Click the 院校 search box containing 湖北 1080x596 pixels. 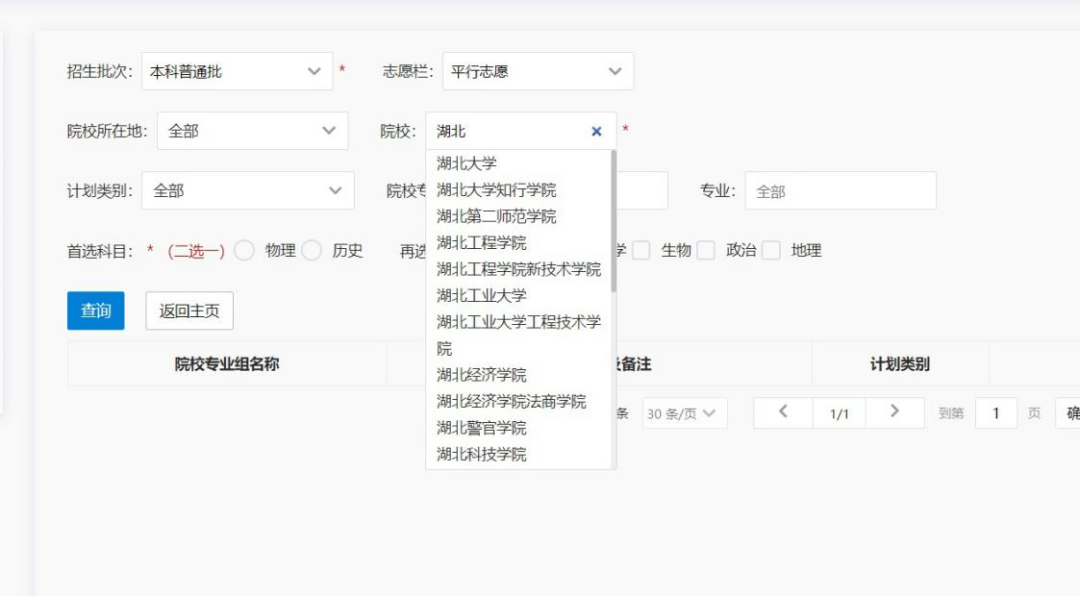[521, 131]
